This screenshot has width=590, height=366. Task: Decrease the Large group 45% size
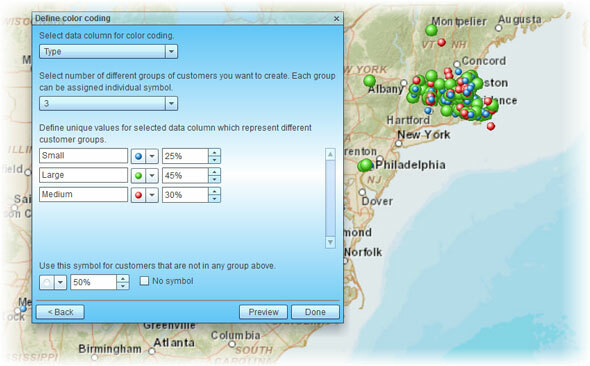click(x=214, y=179)
